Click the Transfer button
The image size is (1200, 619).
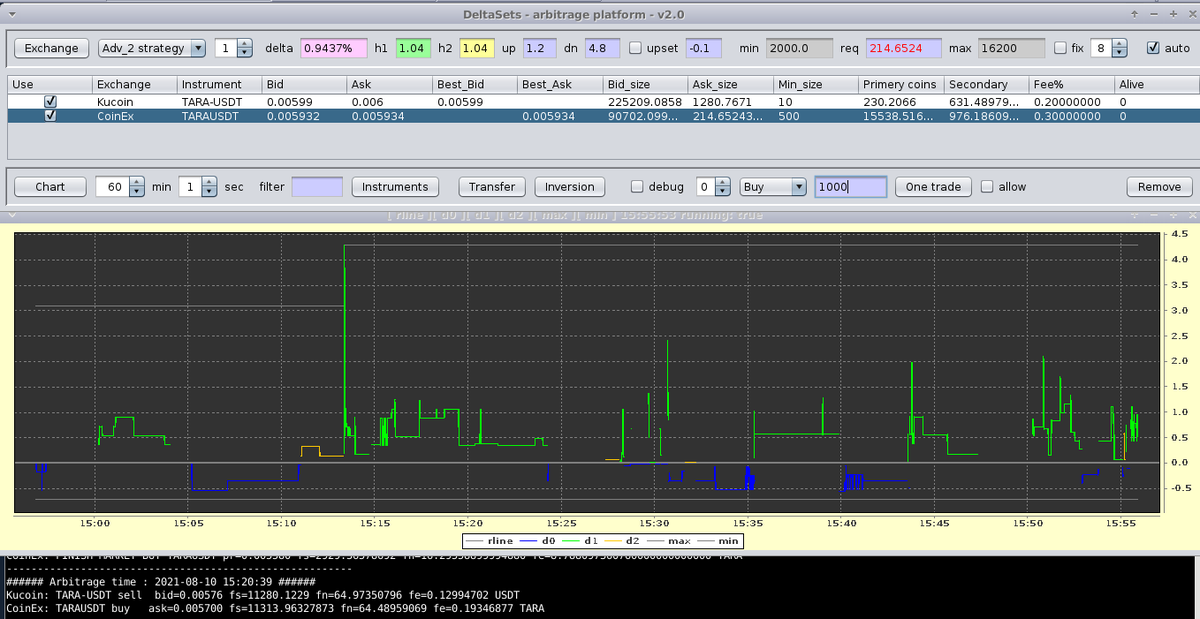[492, 187]
